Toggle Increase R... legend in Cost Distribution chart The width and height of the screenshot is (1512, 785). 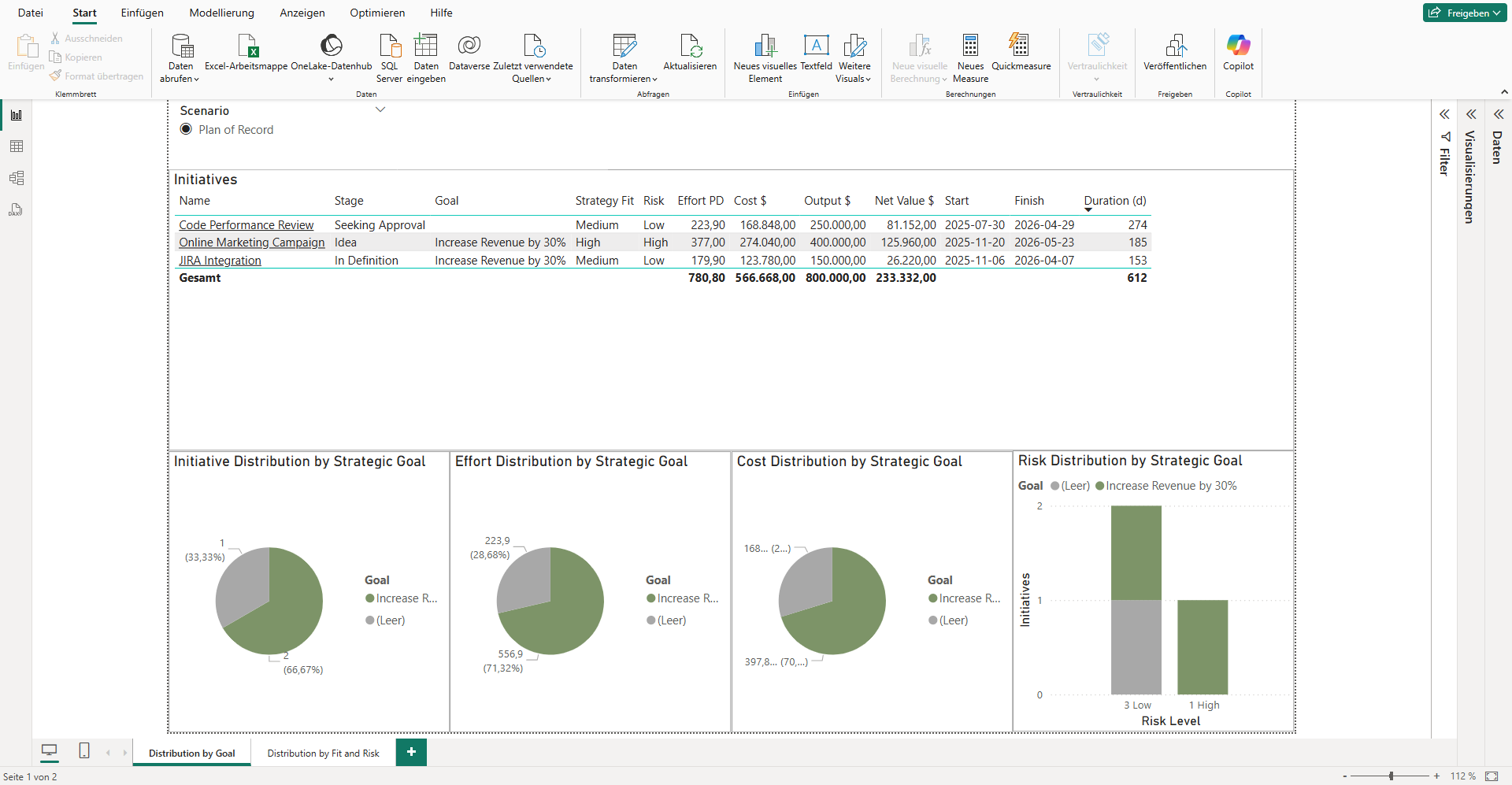pyautogui.click(x=964, y=598)
